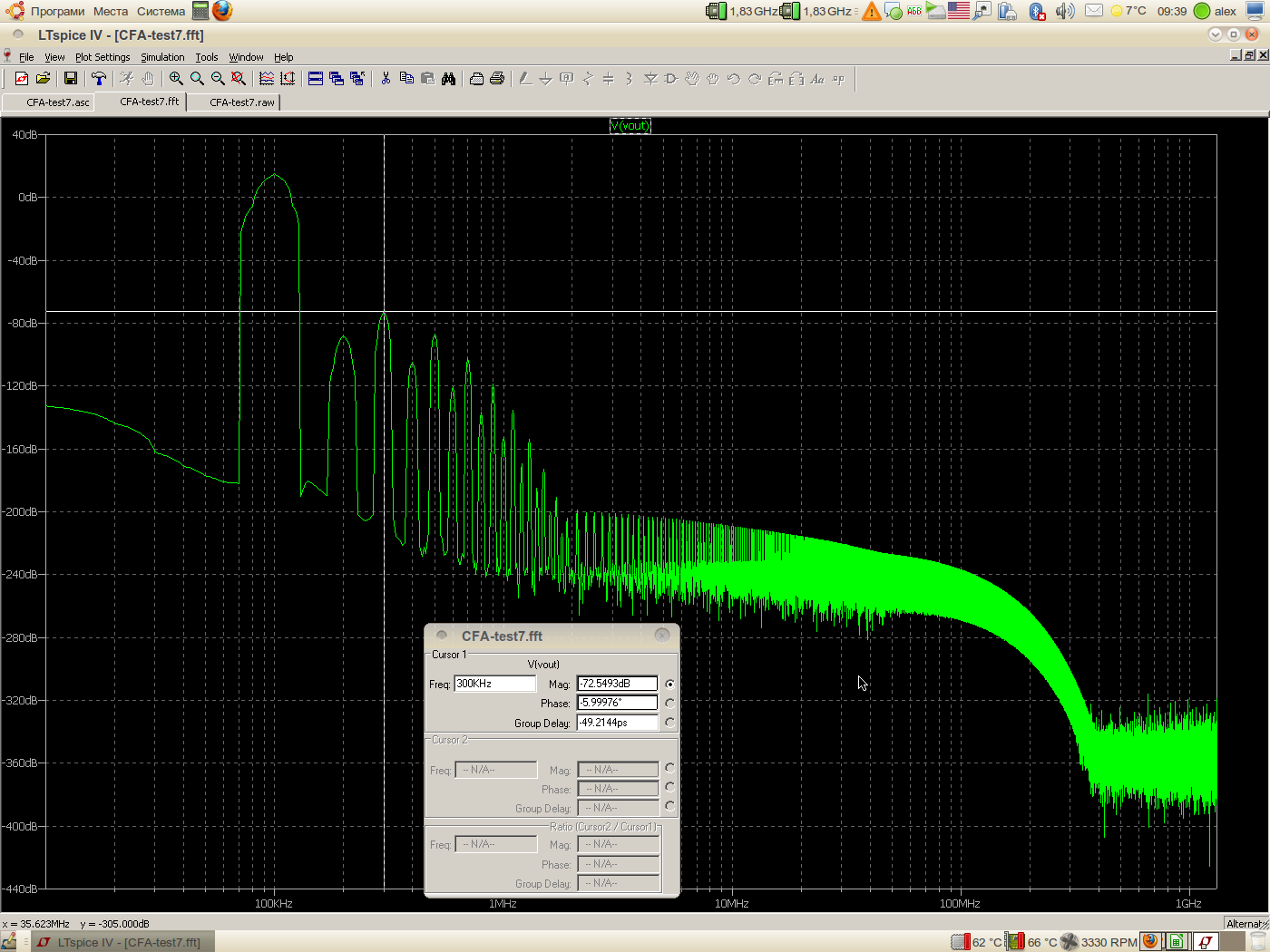This screenshot has width=1270, height=952.
Task: Click the Cursor 1 Mag value field
Action: [617, 684]
